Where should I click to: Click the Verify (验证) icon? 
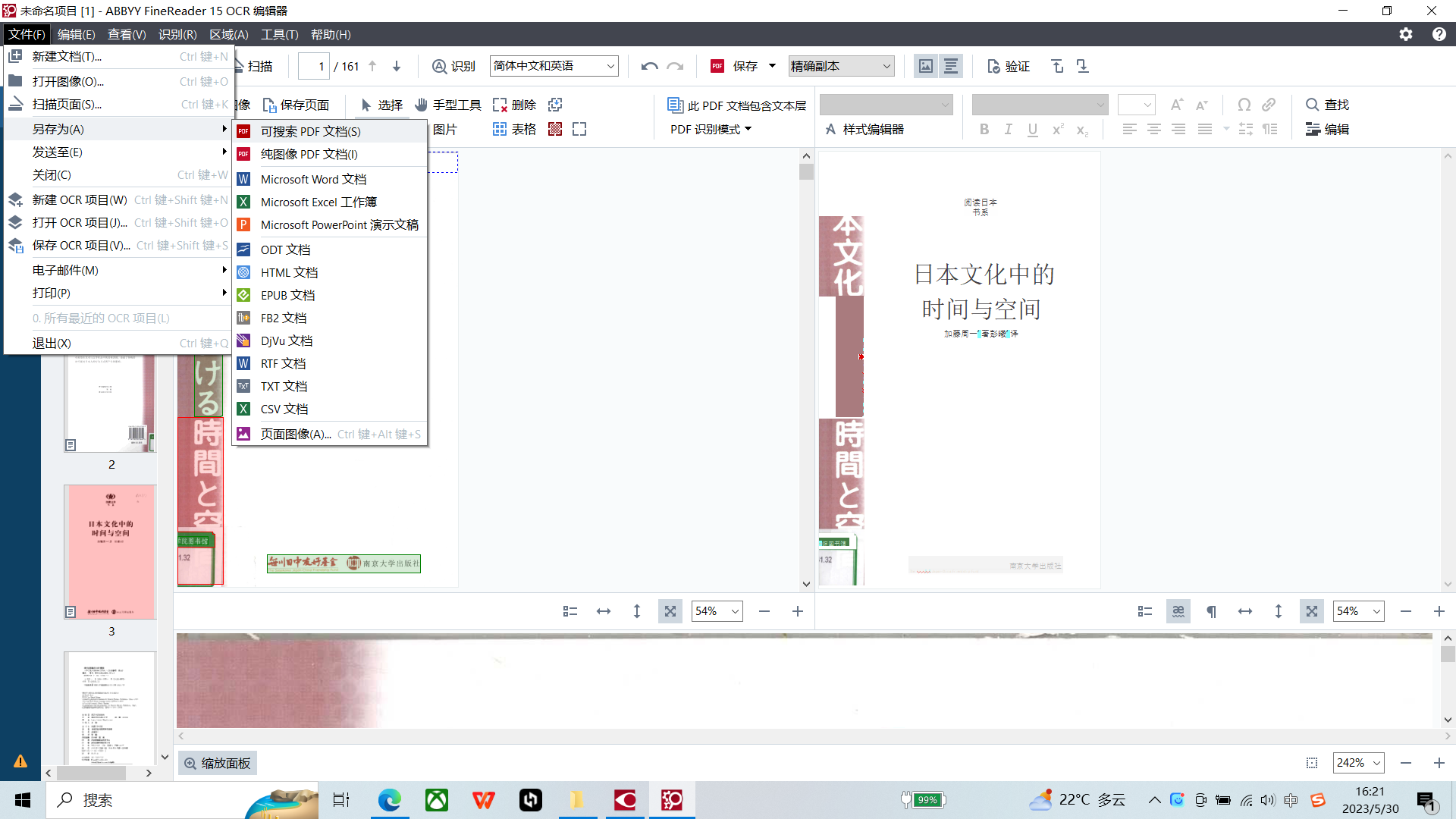coord(994,67)
